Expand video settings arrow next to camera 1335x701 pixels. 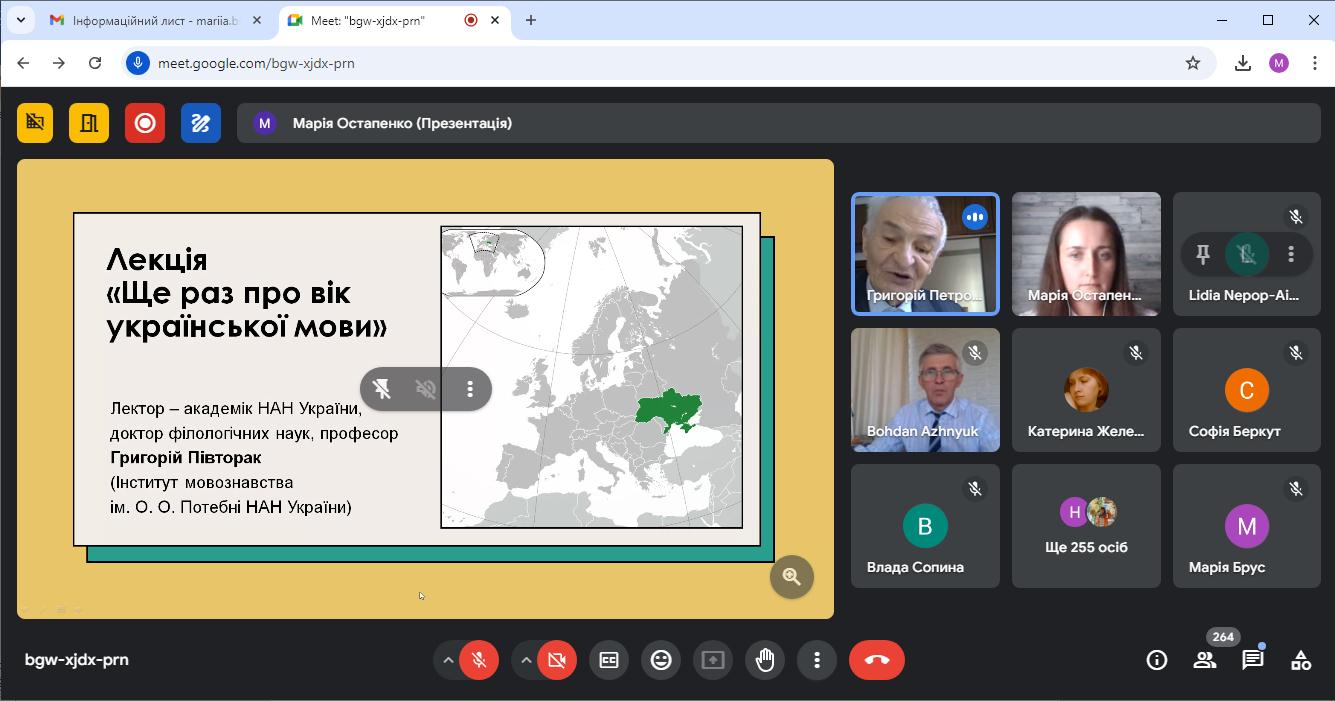pyautogui.click(x=526, y=660)
